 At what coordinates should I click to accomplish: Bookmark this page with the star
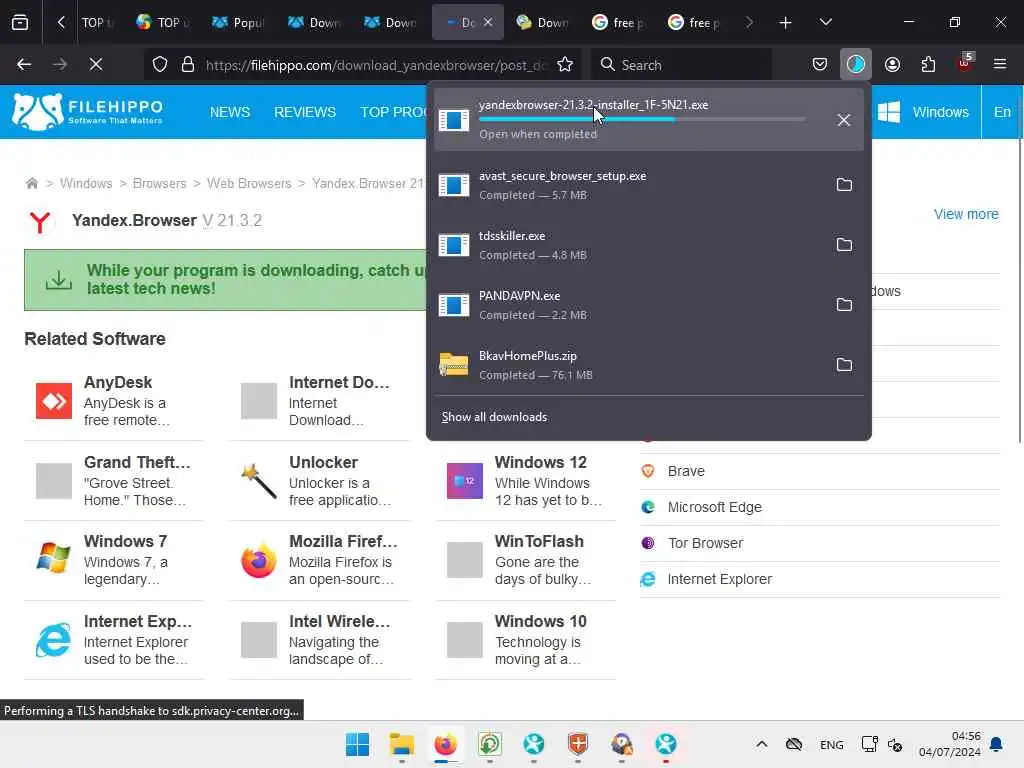[565, 64]
